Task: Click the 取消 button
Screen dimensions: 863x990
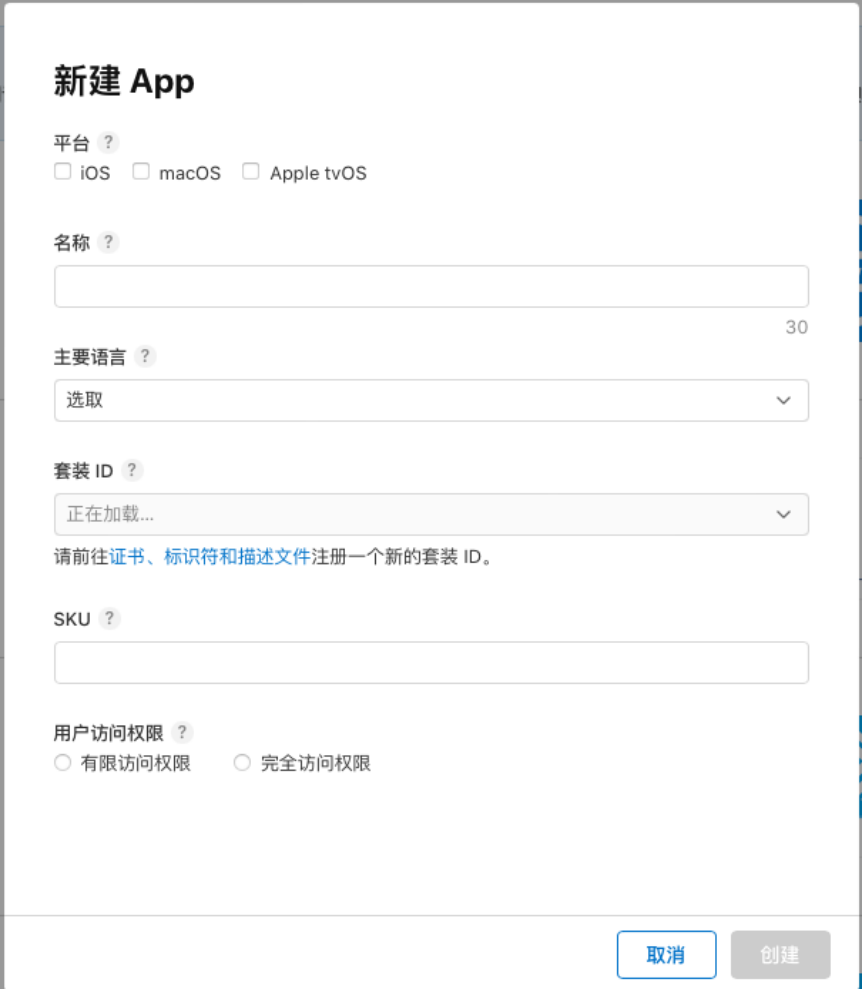Action: pos(666,955)
